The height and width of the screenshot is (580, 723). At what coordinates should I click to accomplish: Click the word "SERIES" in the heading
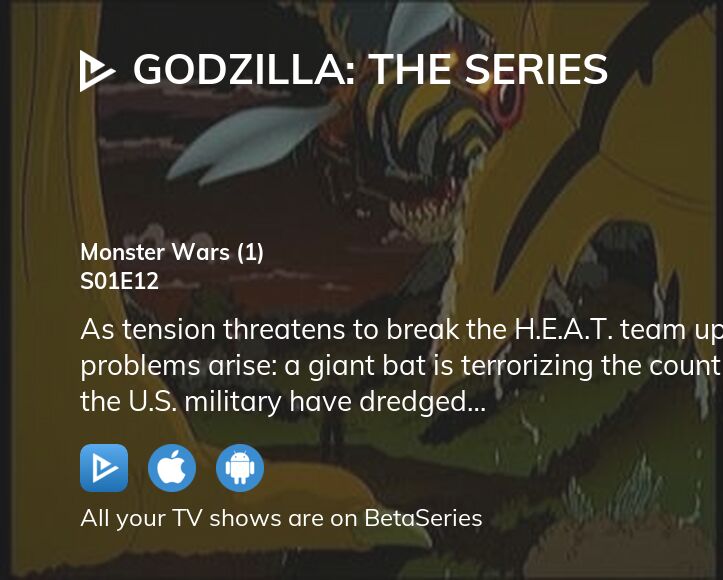536,70
